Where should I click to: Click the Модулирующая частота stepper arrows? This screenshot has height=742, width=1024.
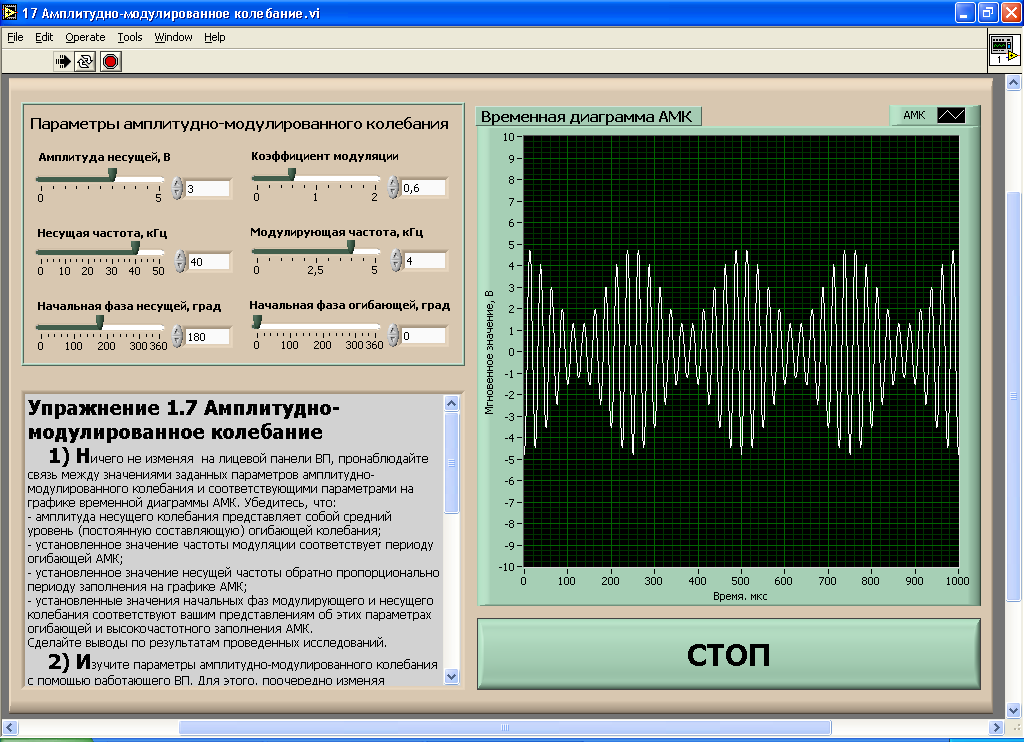(x=396, y=261)
